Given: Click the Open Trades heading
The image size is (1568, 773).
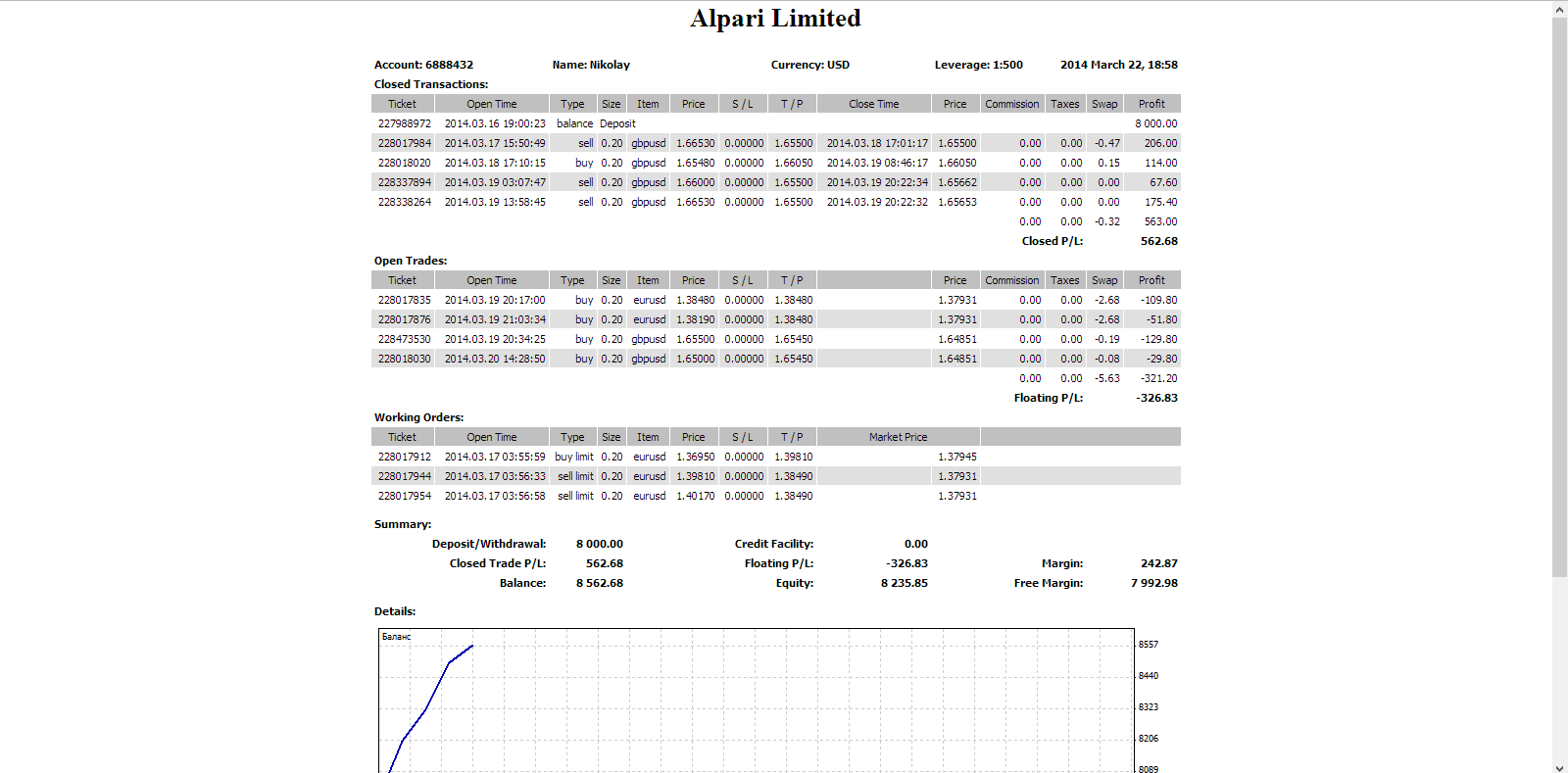Looking at the screenshot, I should 411,261.
